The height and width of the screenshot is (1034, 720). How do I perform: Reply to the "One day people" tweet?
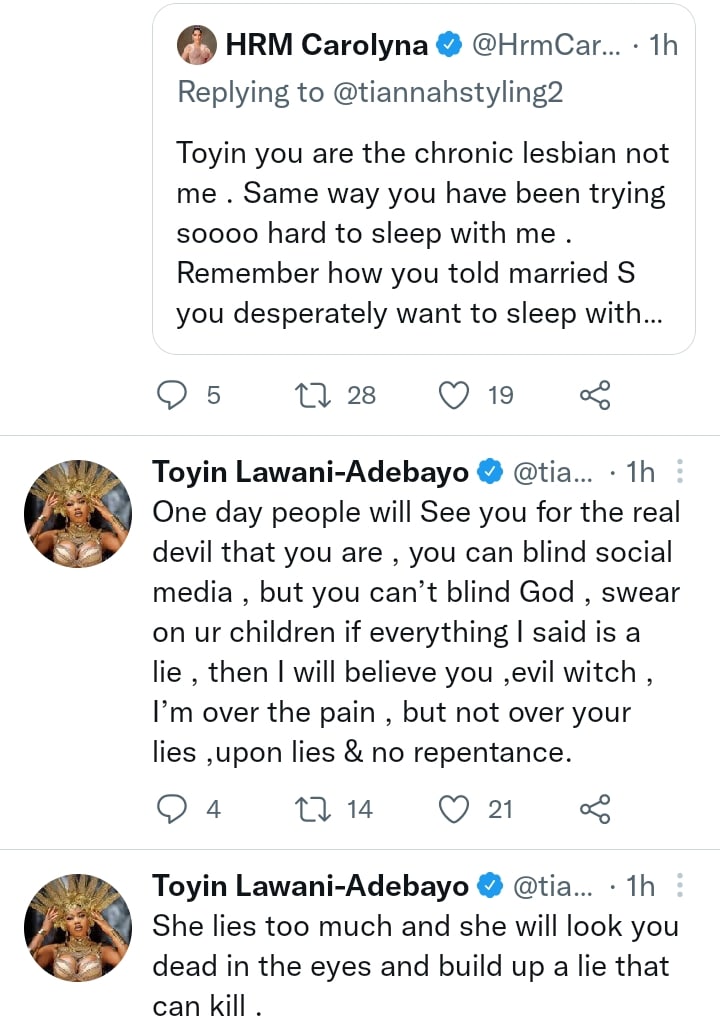pos(174,809)
